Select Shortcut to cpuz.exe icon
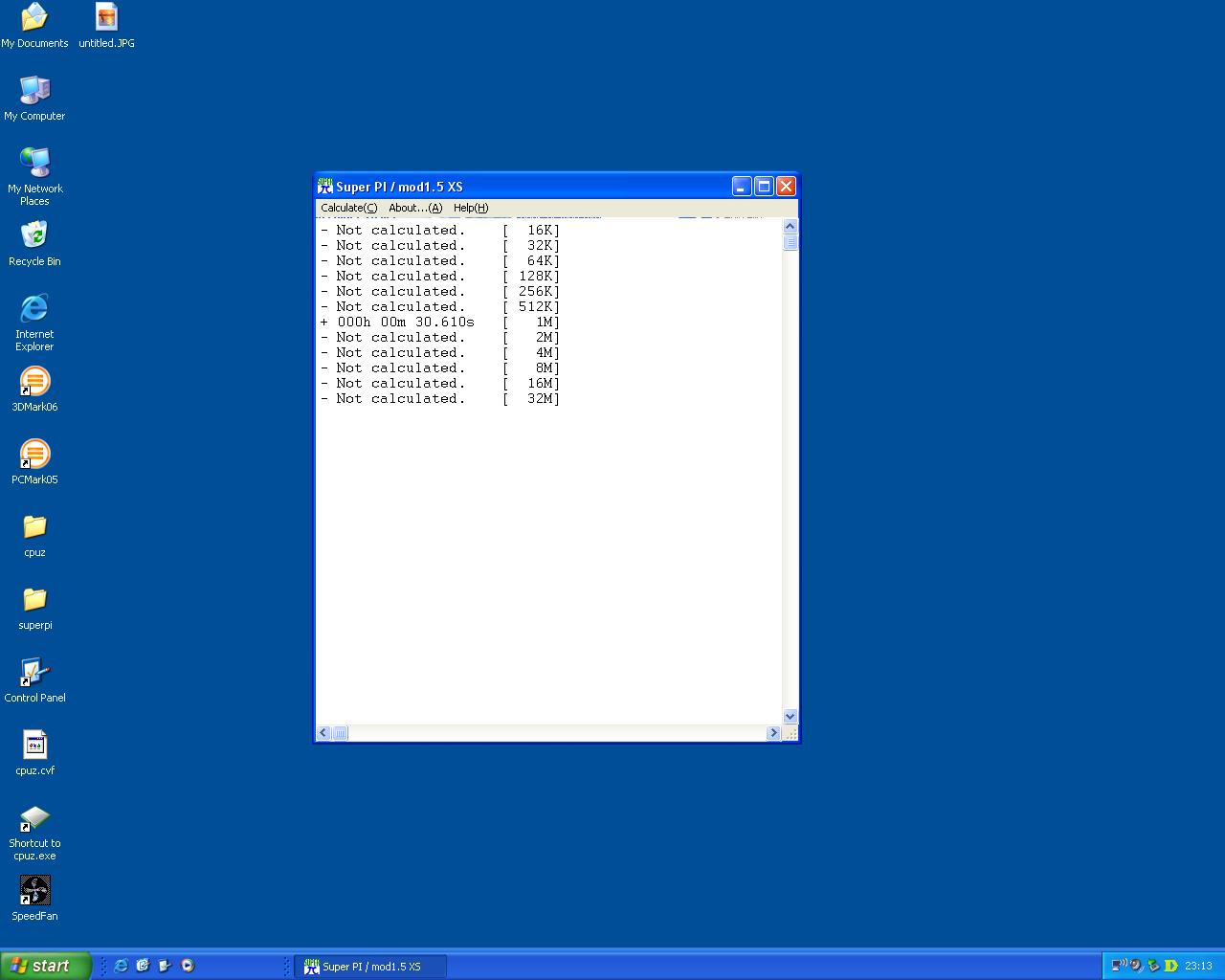Viewport: 1225px width, 980px height. 34,832
